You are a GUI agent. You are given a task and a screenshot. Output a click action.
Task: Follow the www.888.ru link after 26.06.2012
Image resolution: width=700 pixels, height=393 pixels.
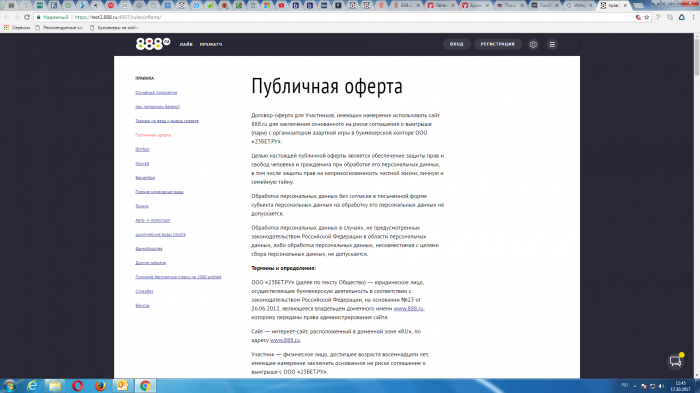[x=408, y=309]
